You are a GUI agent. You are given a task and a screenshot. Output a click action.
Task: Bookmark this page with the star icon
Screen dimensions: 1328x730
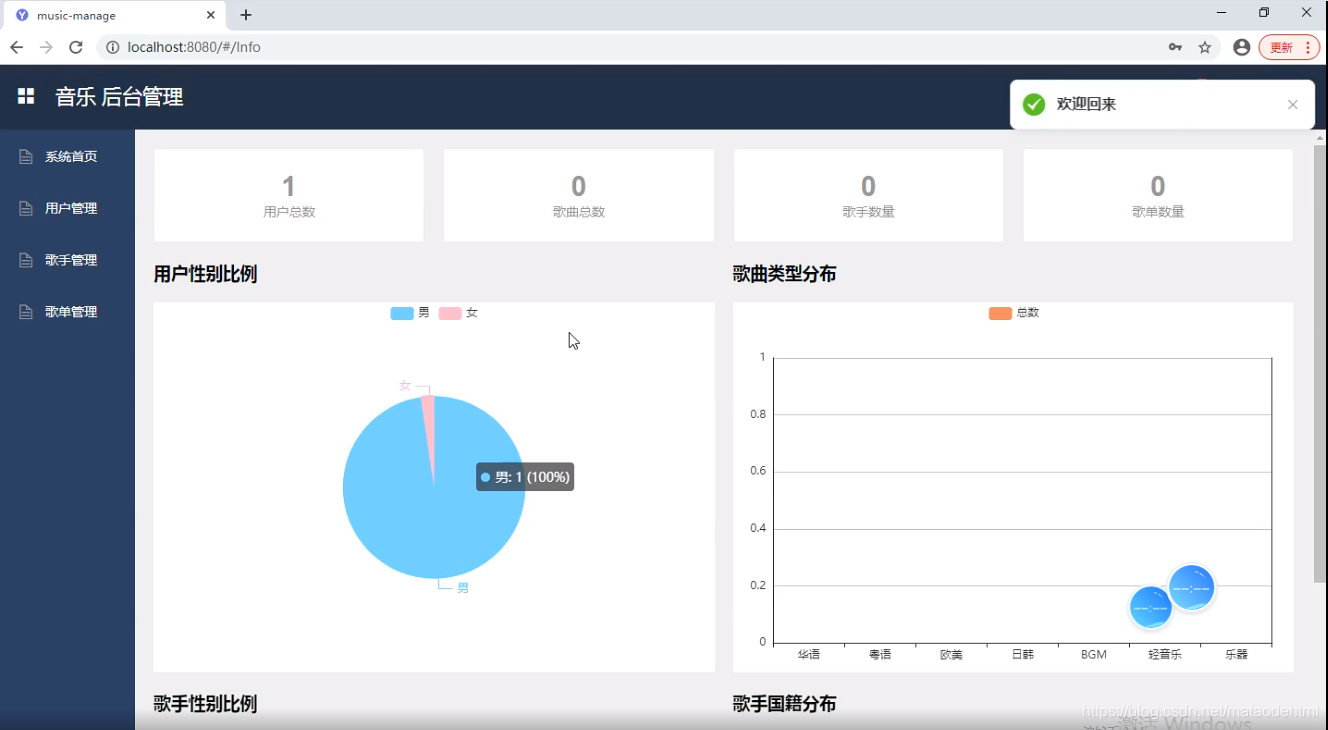[1205, 47]
